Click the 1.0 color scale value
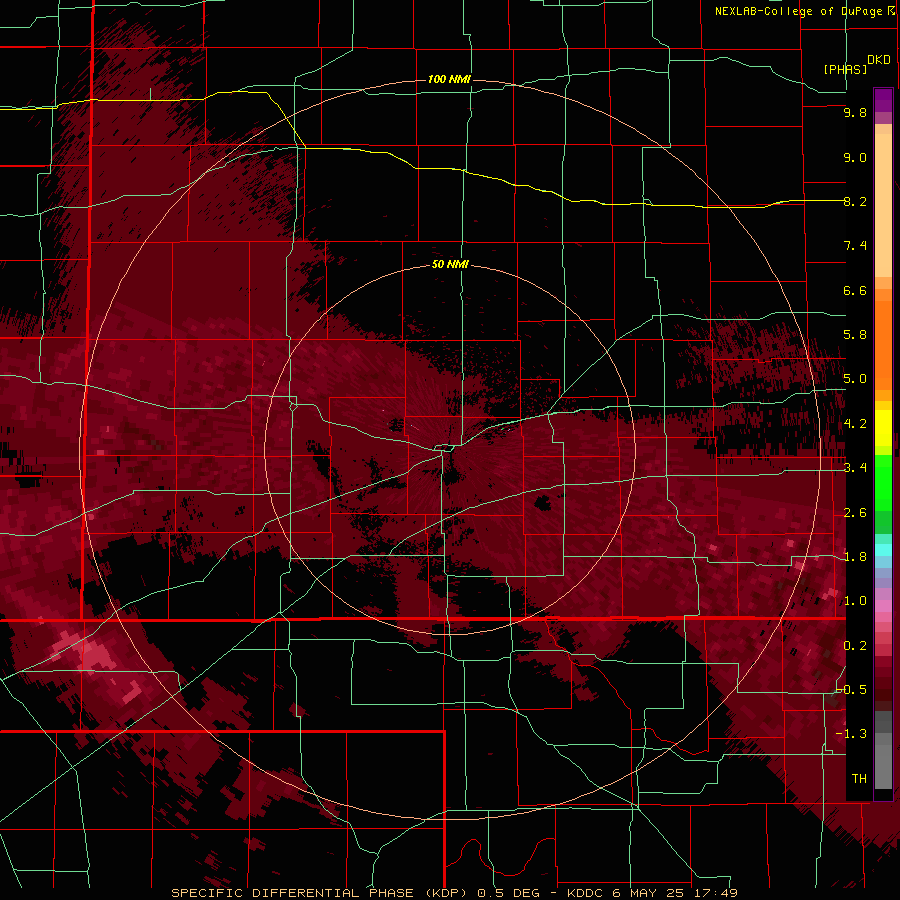900x900 pixels. click(855, 601)
